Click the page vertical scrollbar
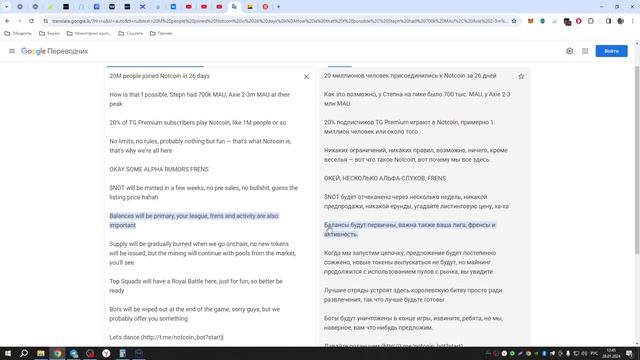 click(637, 159)
